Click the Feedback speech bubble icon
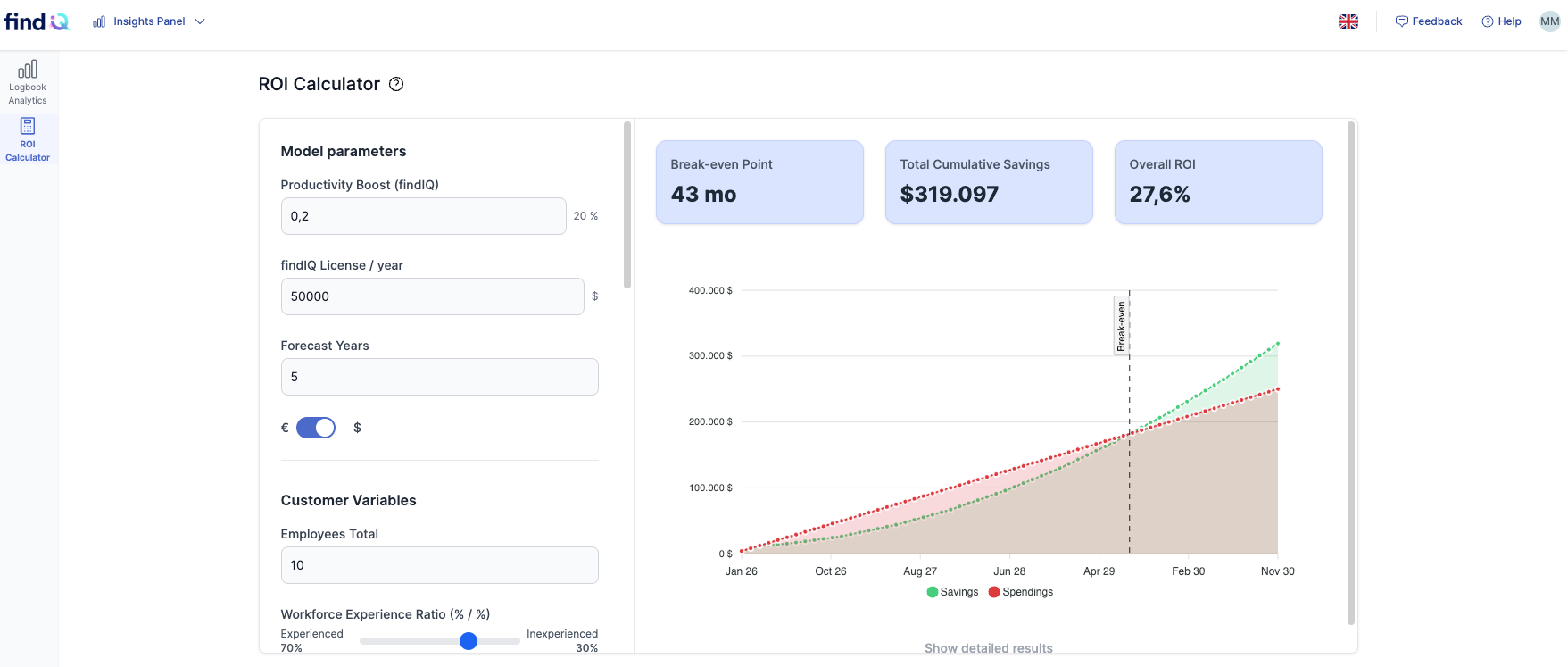Screen dimensions: 1568x667 1401,21
